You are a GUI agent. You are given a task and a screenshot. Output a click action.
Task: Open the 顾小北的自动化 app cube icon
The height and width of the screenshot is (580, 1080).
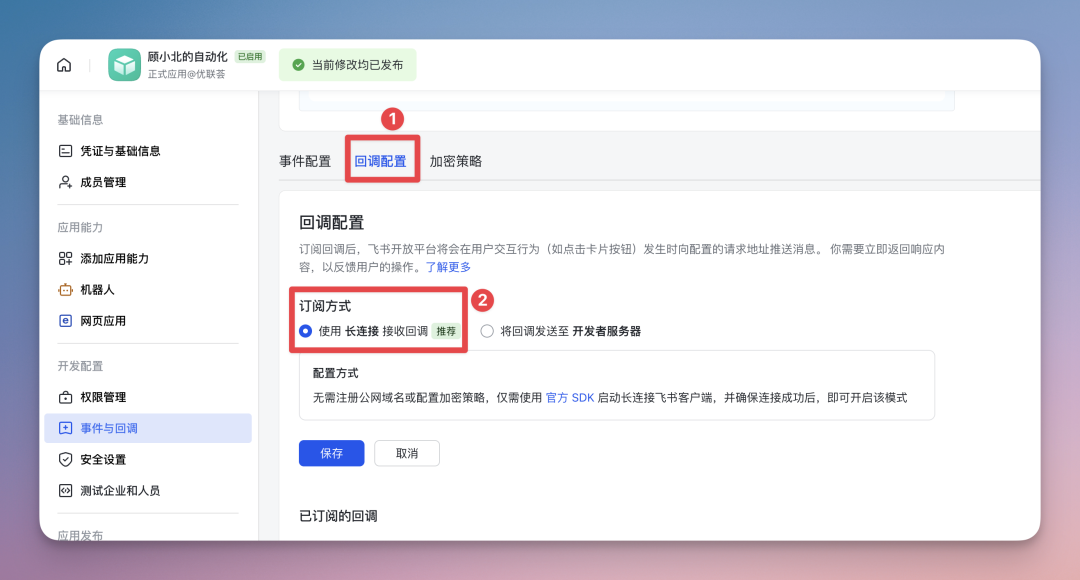(x=123, y=64)
